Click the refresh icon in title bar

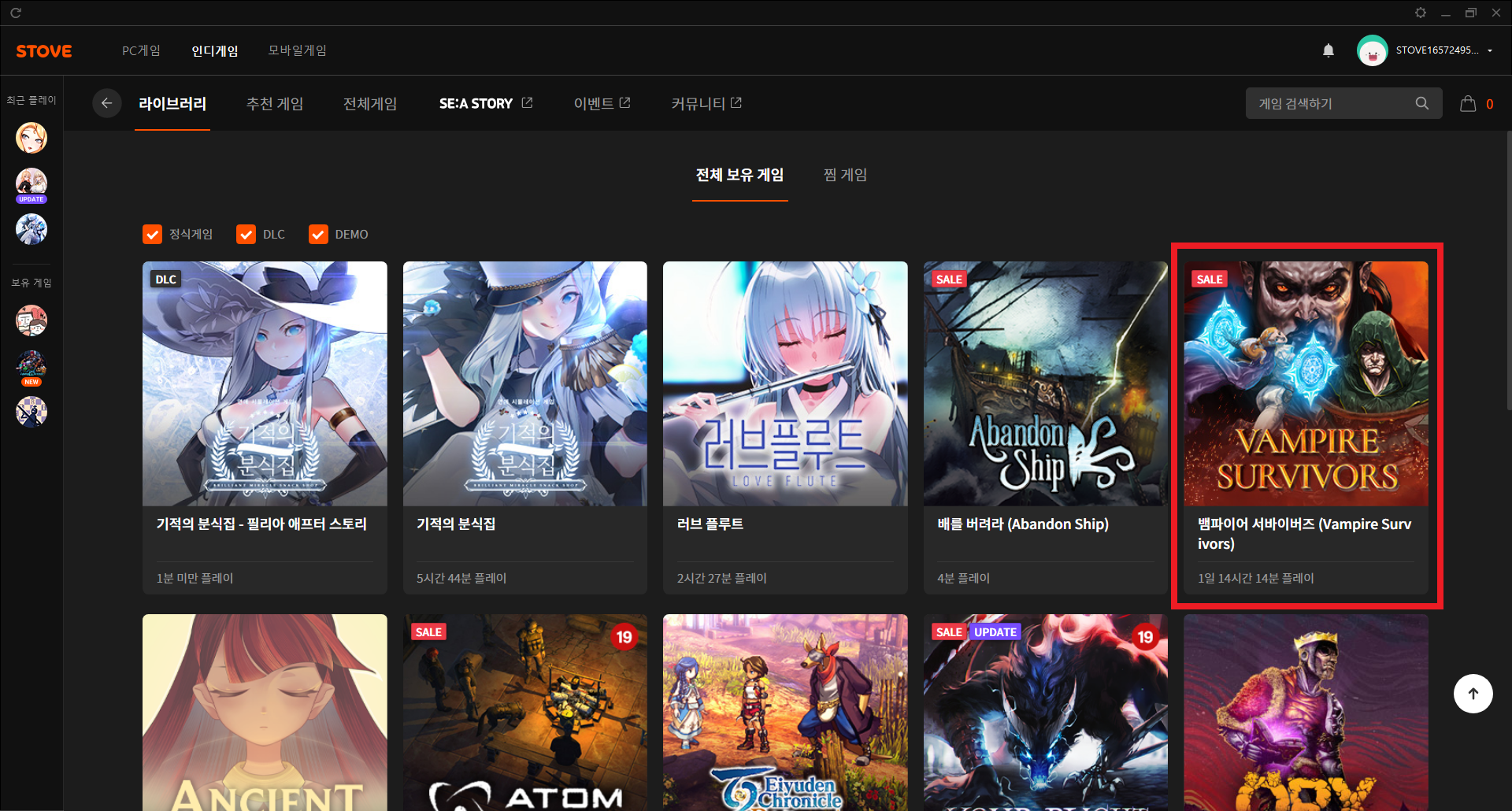click(x=16, y=13)
